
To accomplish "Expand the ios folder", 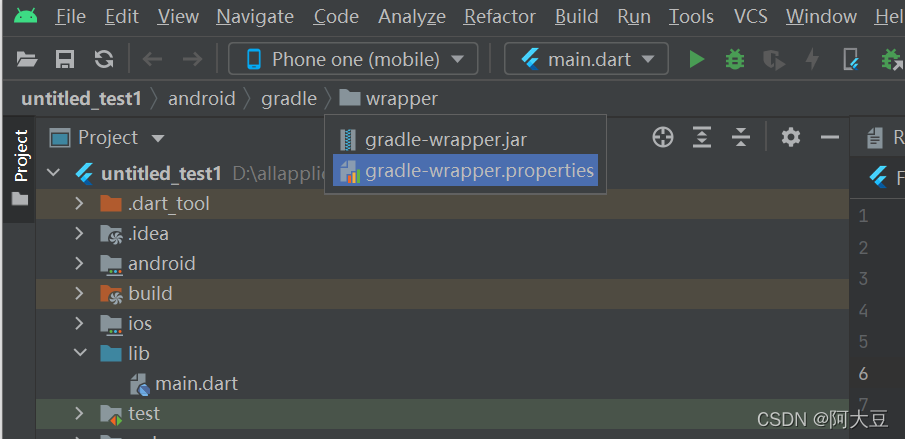I will pos(80,323).
